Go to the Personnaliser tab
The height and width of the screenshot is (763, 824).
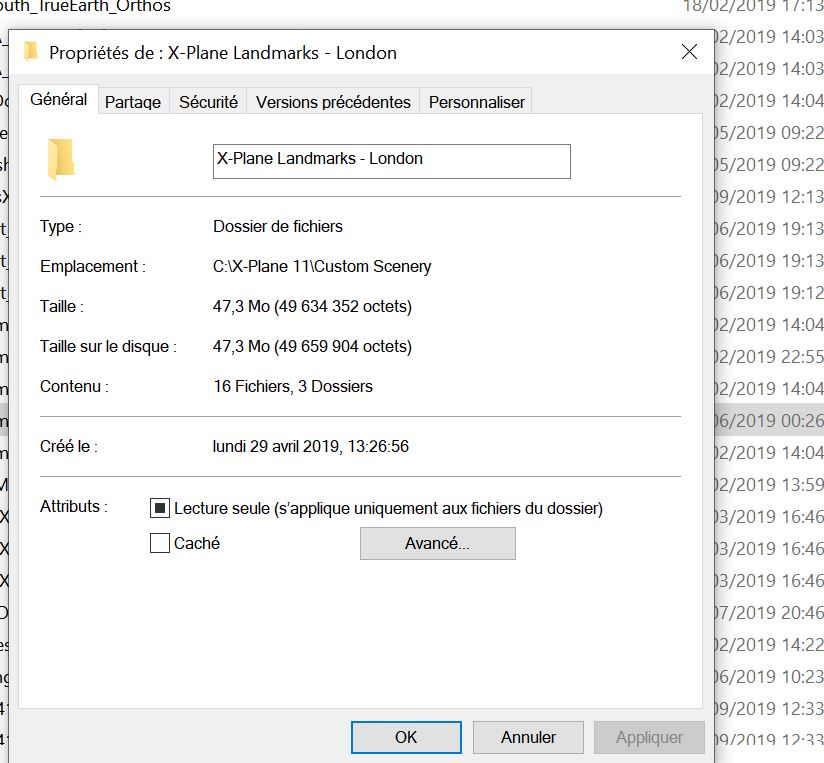tap(477, 102)
